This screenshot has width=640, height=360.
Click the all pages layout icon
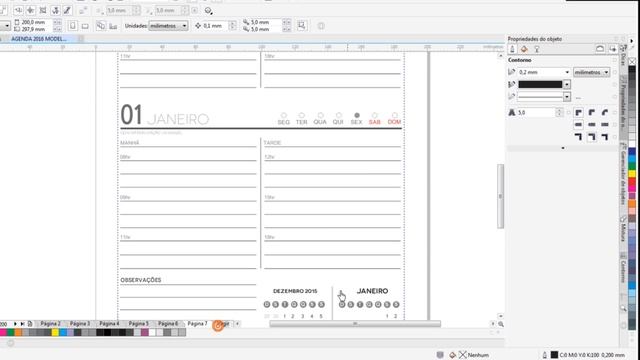pos(100,26)
